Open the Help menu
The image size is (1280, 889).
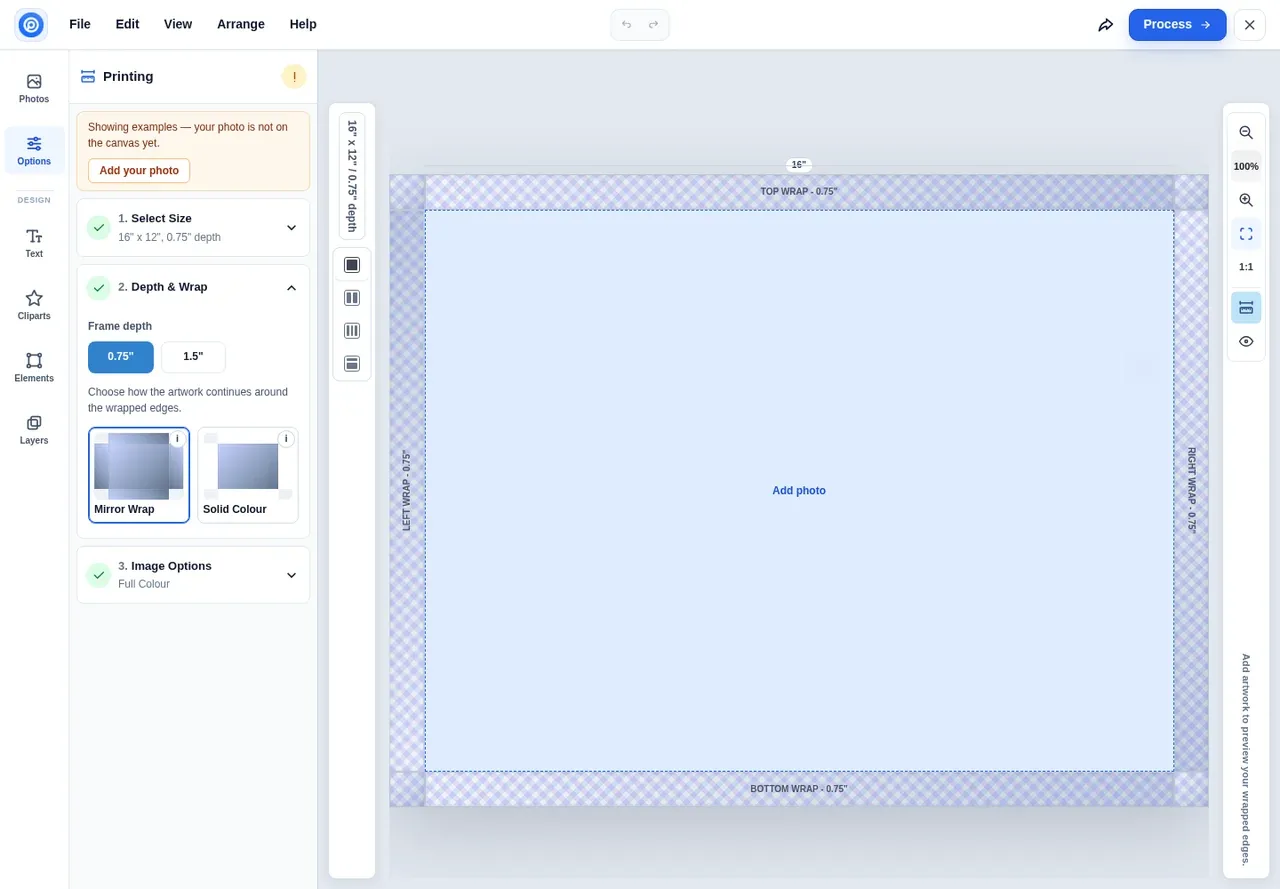pyautogui.click(x=303, y=24)
